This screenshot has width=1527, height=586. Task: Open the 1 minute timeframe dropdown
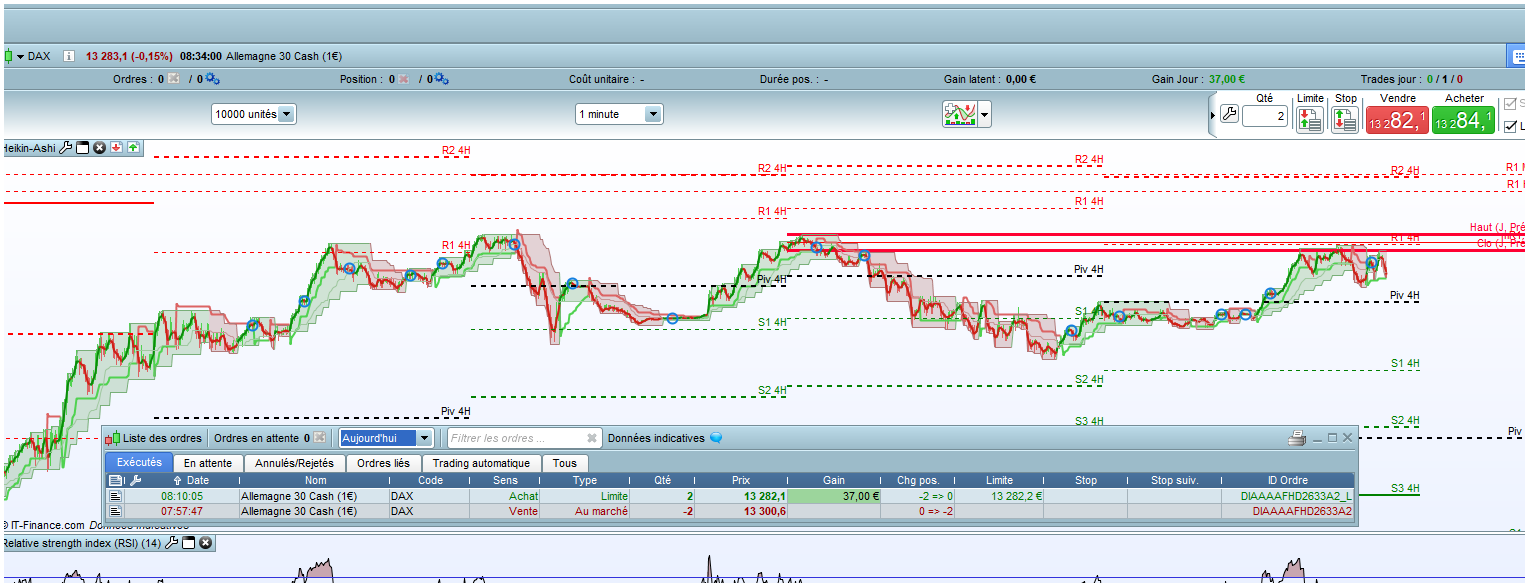[x=619, y=114]
